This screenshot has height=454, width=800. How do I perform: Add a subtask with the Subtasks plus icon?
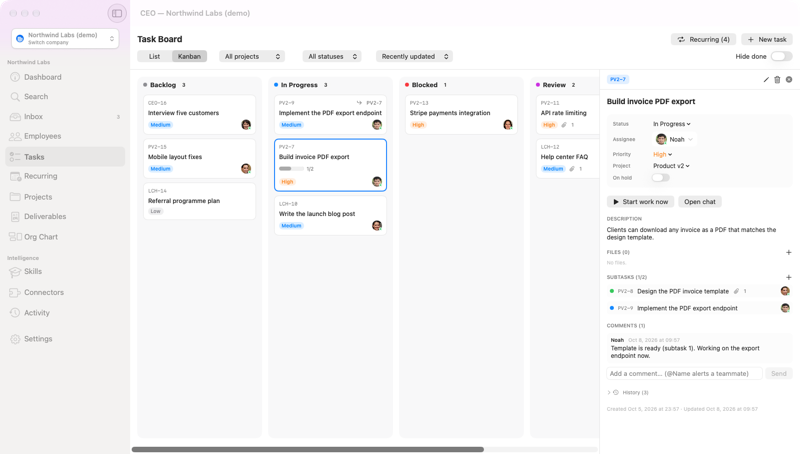click(x=788, y=278)
